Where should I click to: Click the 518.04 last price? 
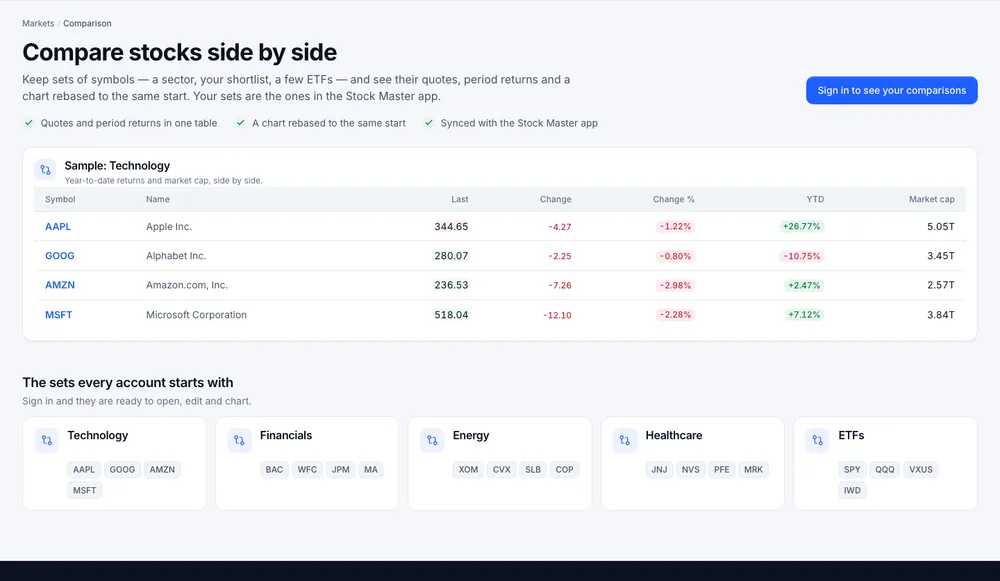point(451,314)
